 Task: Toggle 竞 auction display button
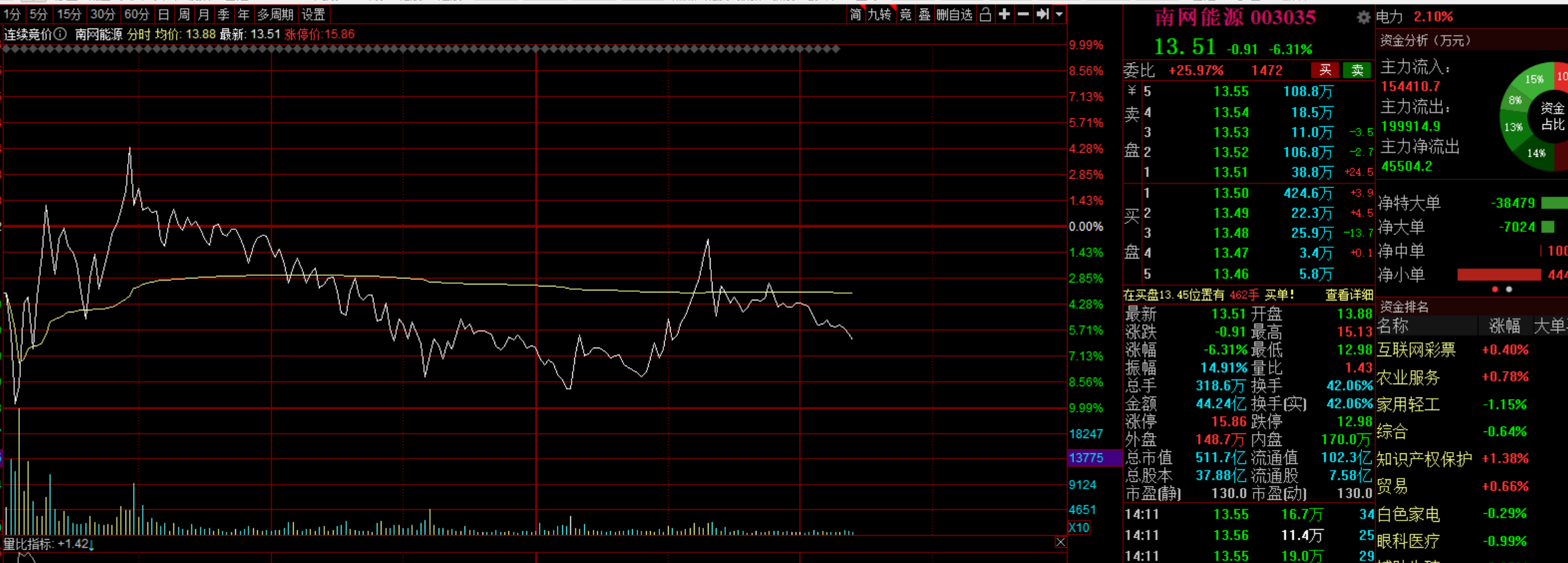905,14
